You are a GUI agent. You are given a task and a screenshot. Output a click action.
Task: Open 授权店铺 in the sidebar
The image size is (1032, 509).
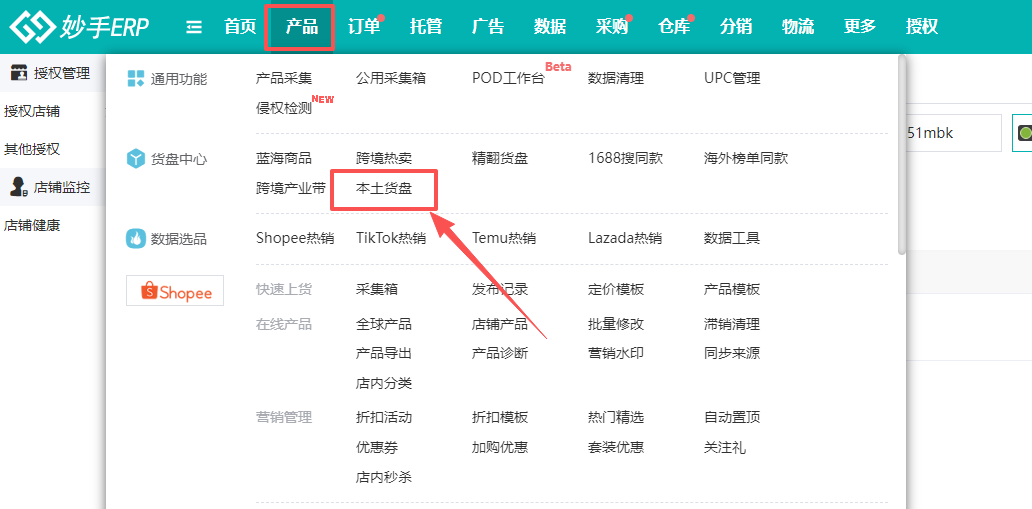coord(32,111)
